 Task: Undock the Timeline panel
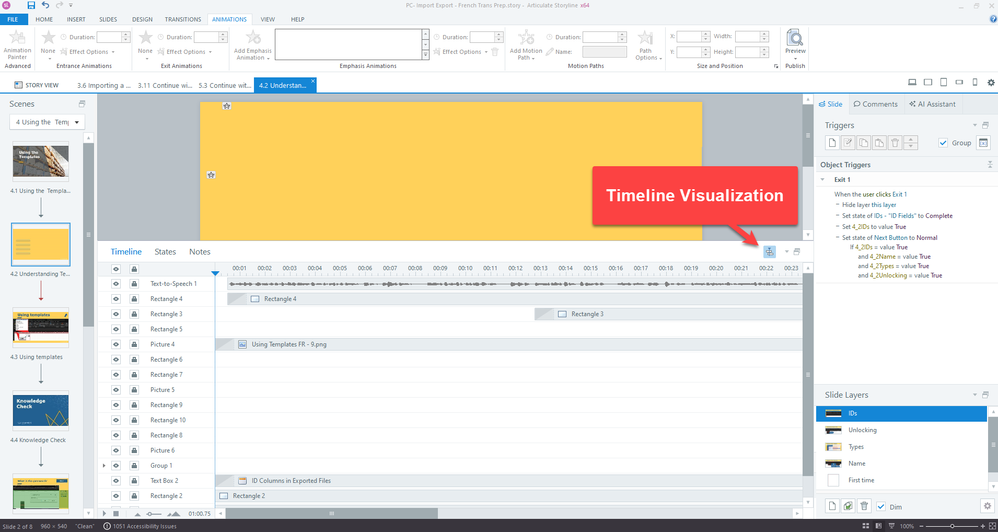796,251
